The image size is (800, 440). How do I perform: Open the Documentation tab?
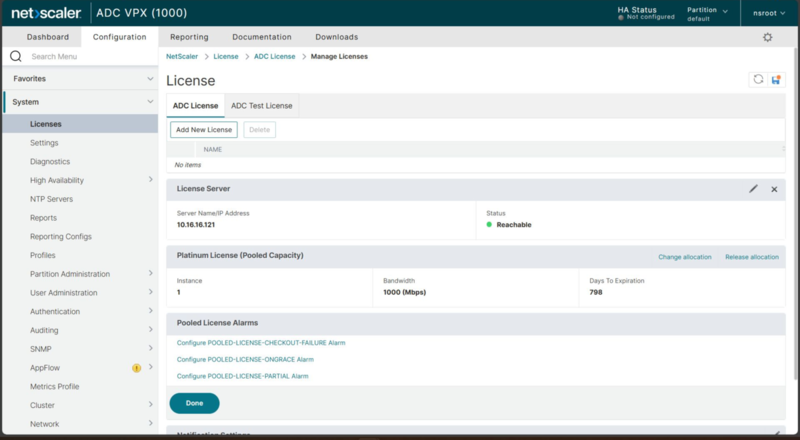[x=262, y=37]
